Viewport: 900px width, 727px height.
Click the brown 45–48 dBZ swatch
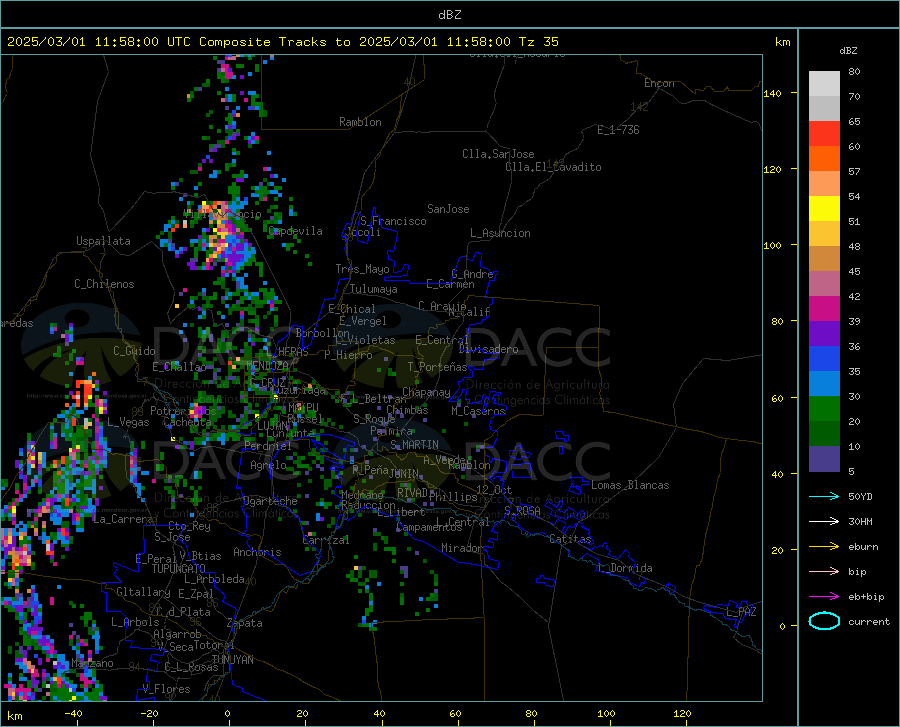[x=824, y=259]
